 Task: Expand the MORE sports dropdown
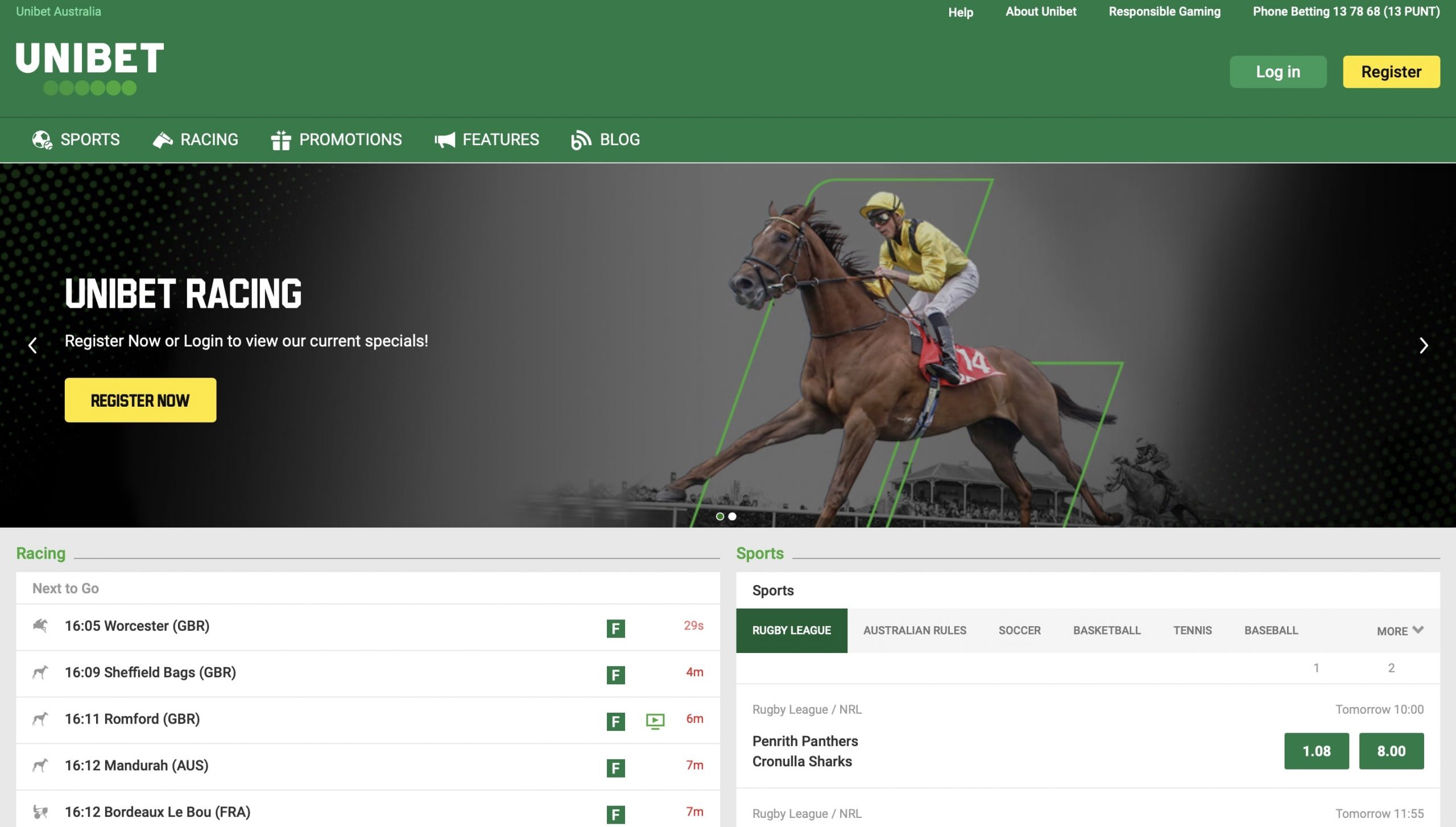point(1400,631)
